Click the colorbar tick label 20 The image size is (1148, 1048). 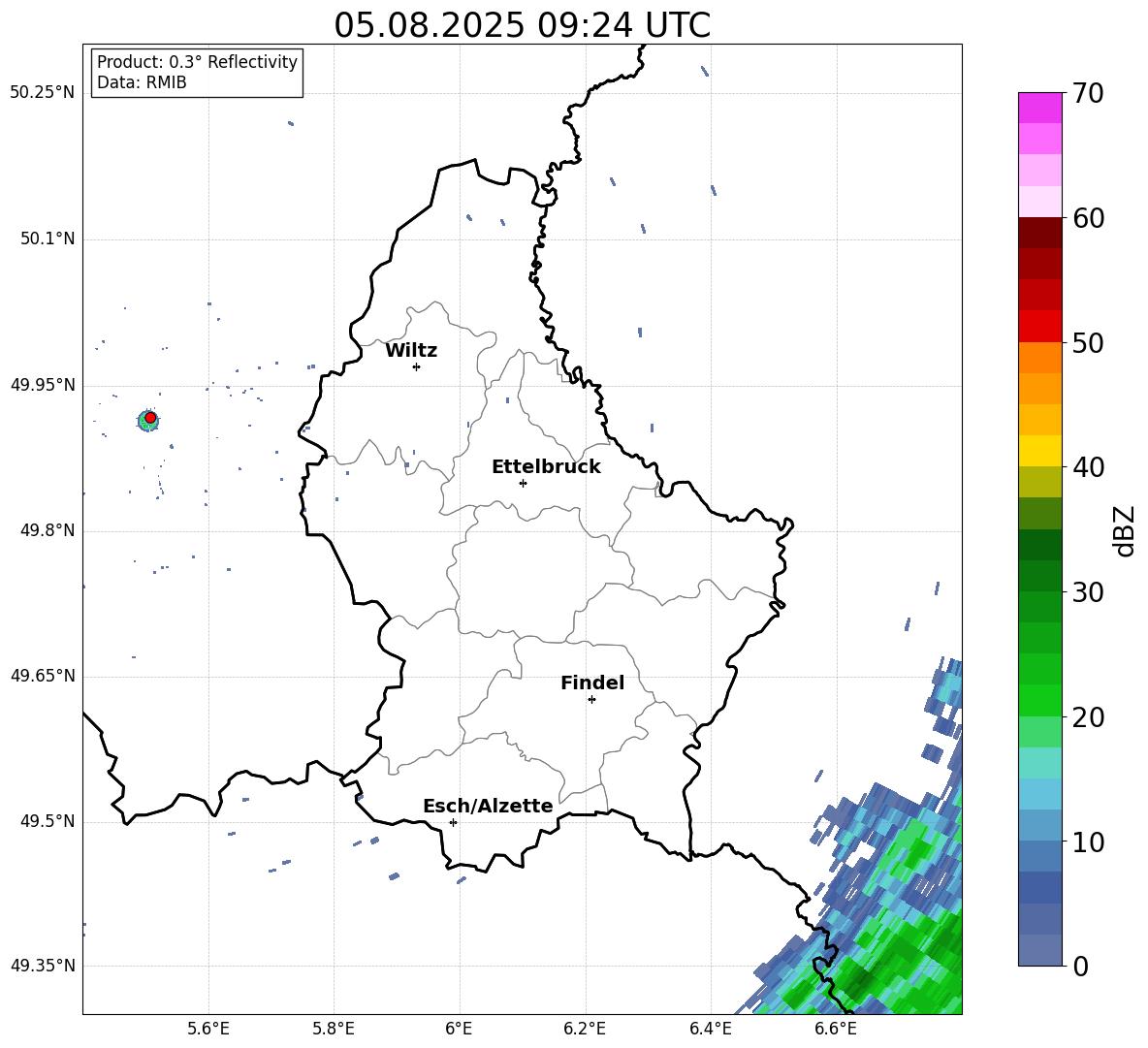1088,717
